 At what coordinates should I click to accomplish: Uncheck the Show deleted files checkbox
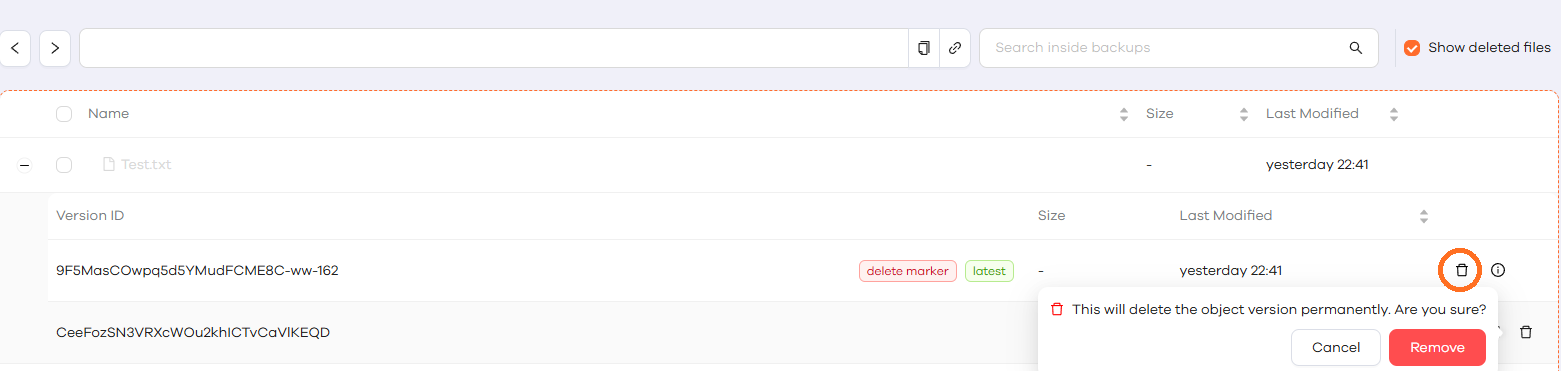pos(1412,48)
